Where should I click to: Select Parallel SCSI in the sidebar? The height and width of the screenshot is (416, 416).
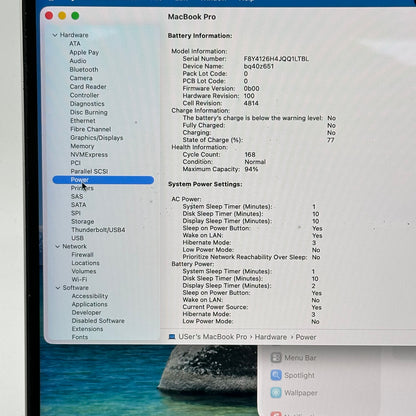89,171
